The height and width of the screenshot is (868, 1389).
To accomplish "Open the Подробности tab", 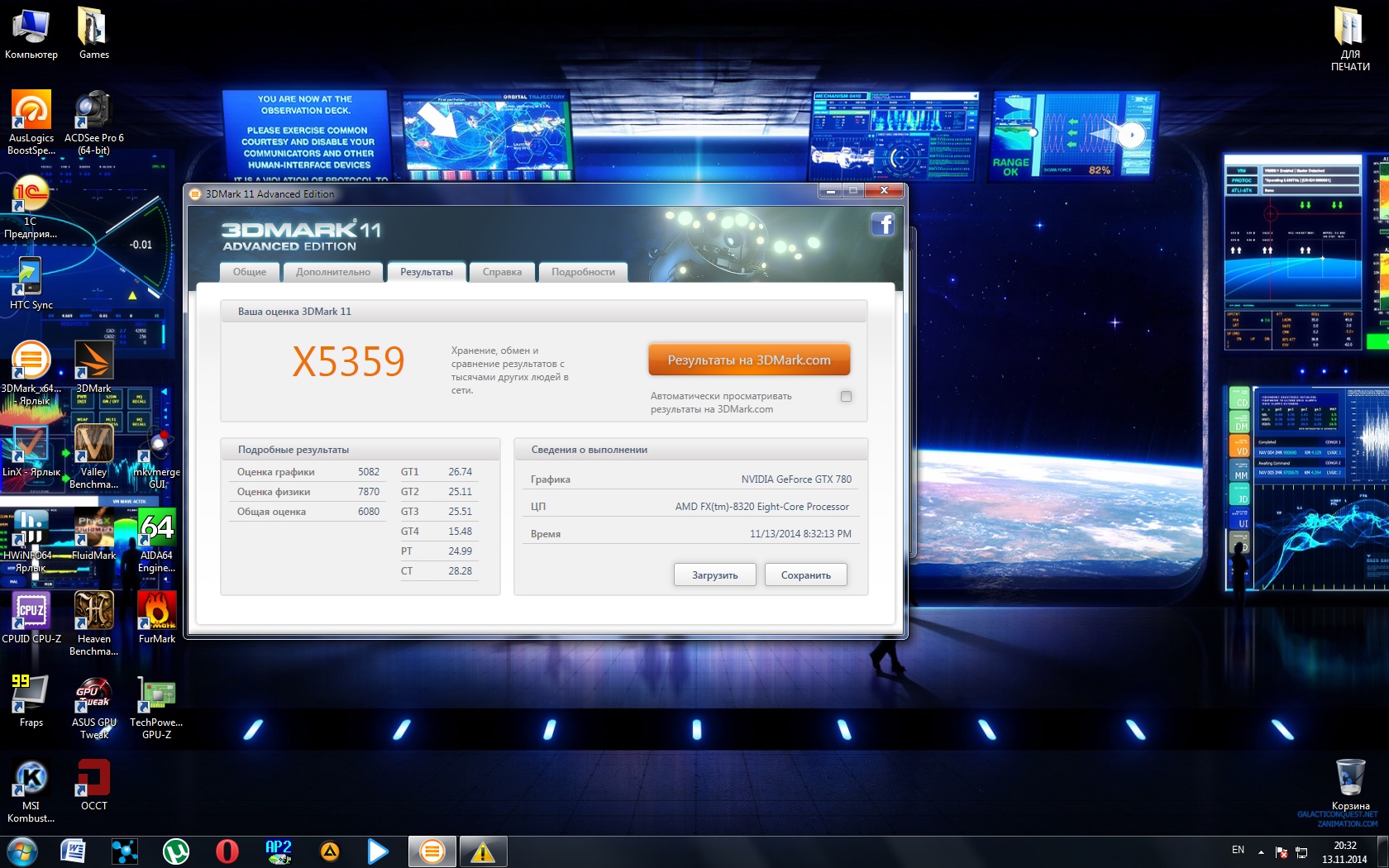I will pos(583,272).
